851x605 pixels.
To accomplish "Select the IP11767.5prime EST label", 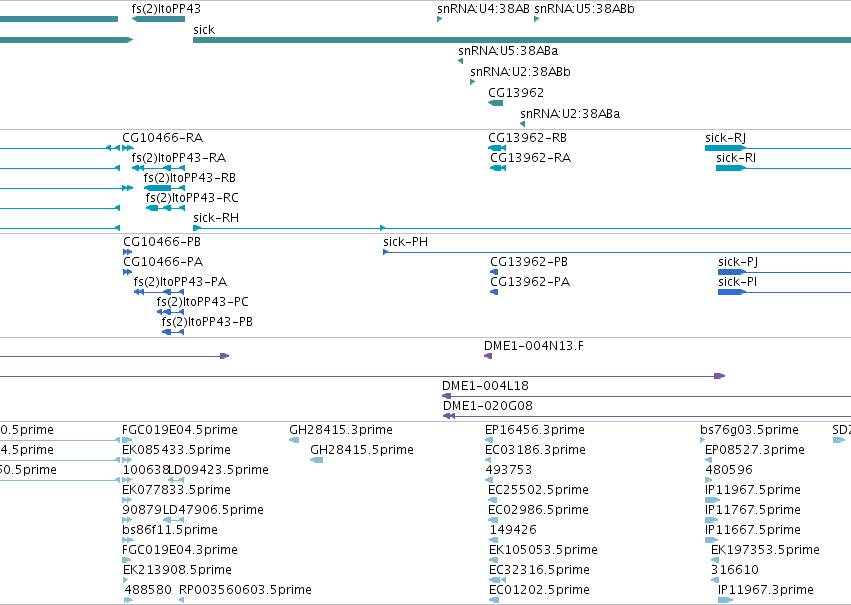I will click(753, 510).
